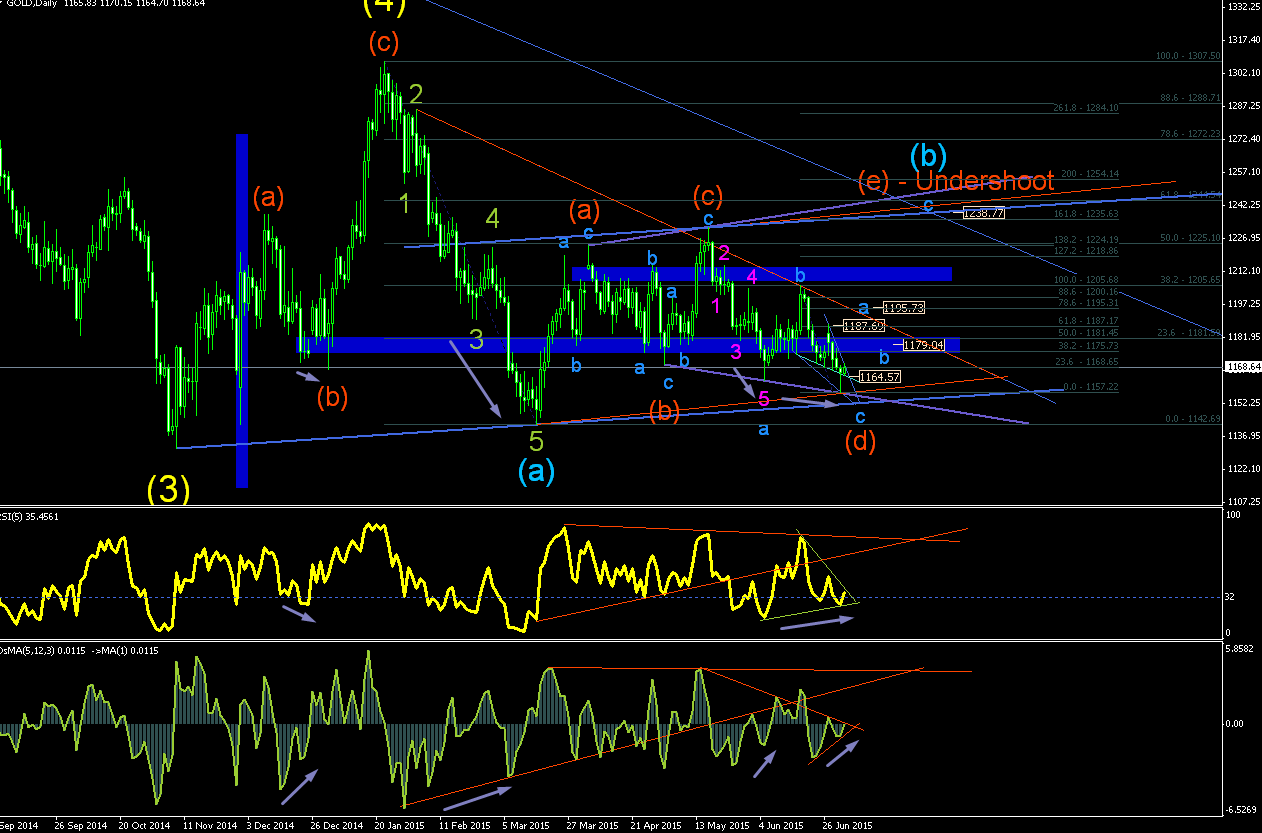This screenshot has height=833, width=1262.
Task: Click the '26 Dec 2014' date label
Action: pos(335,826)
